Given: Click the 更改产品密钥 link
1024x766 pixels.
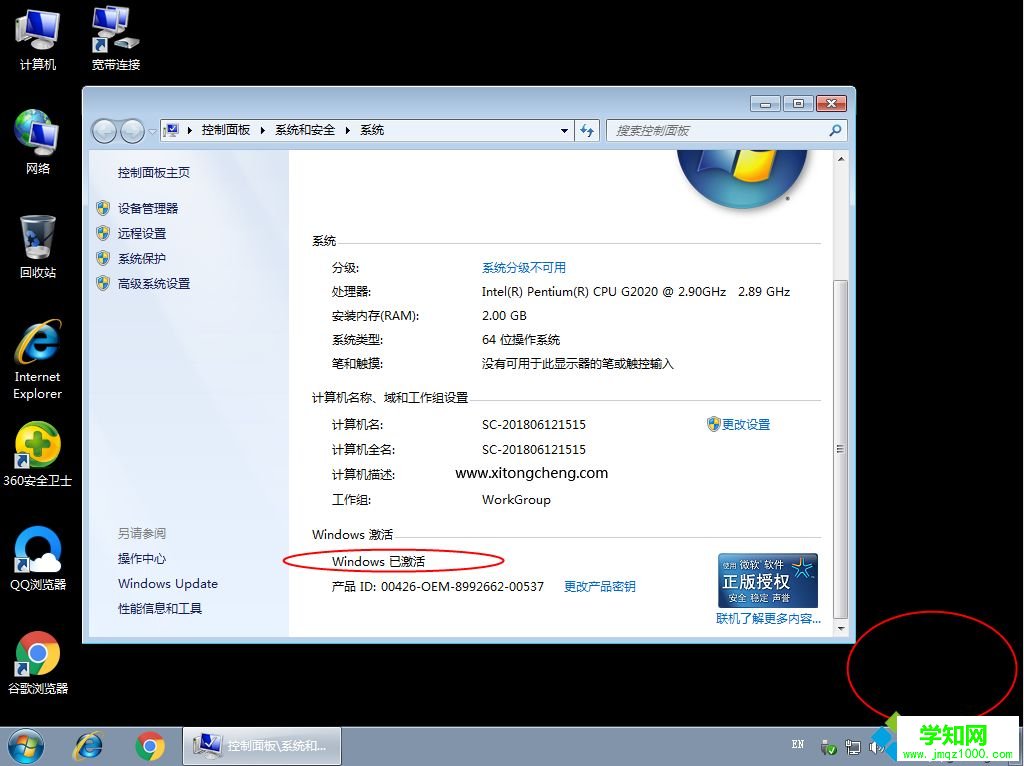Looking at the screenshot, I should tap(600, 587).
